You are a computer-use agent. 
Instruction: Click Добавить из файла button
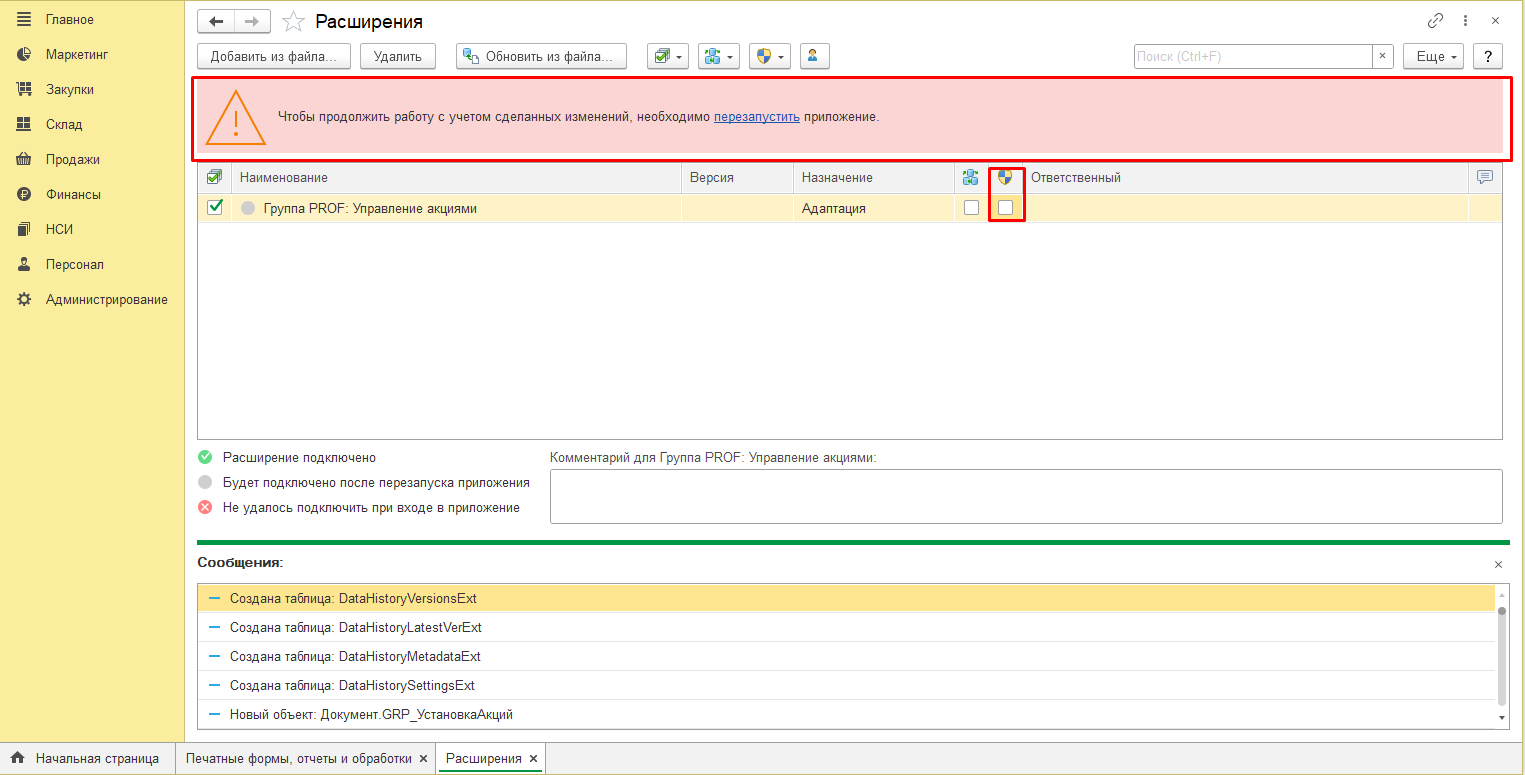point(274,56)
